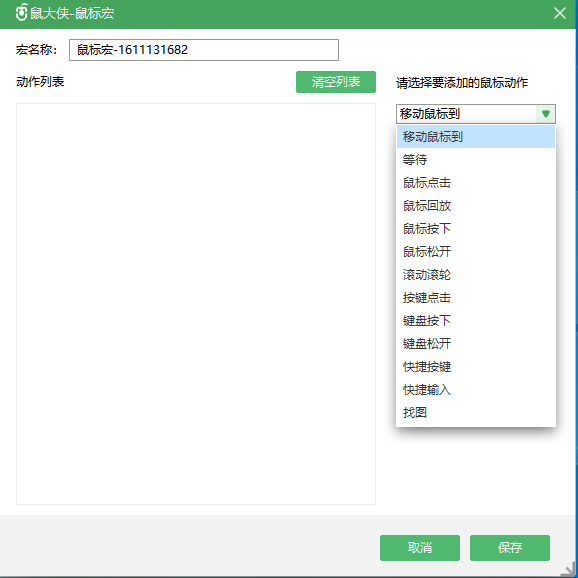This screenshot has height=578, width=578.
Task: Collapse the mouse action dropdown arrow
Action: coord(546,114)
